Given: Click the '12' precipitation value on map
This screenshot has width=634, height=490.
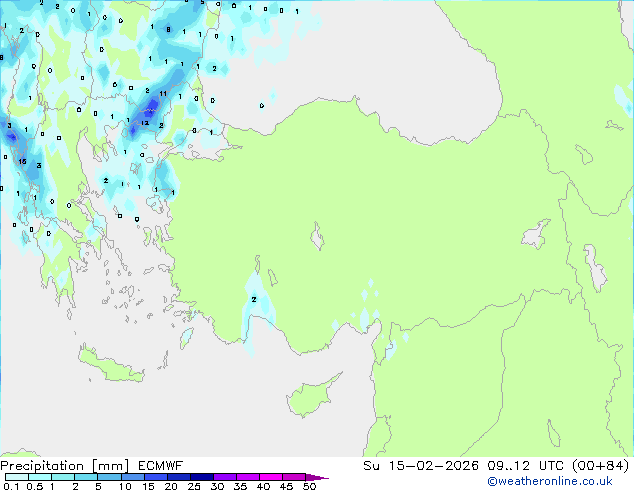Looking at the screenshot, I should 145,123.
